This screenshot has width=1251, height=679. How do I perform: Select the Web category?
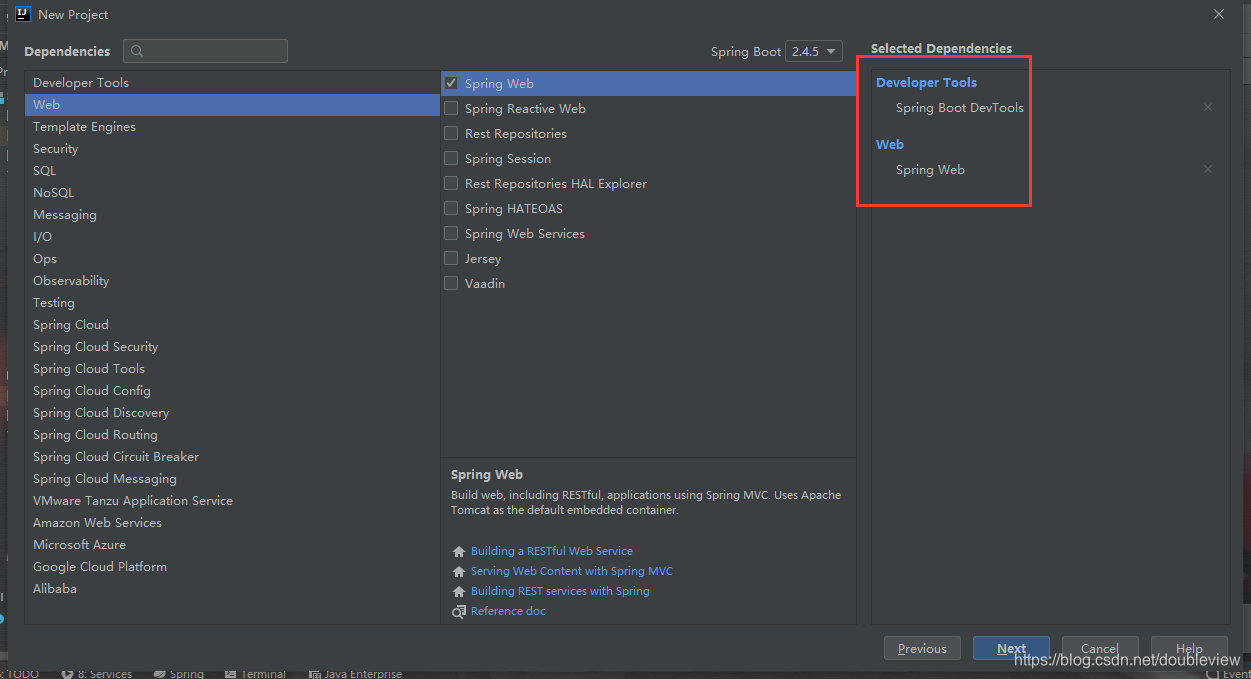[x=232, y=105]
